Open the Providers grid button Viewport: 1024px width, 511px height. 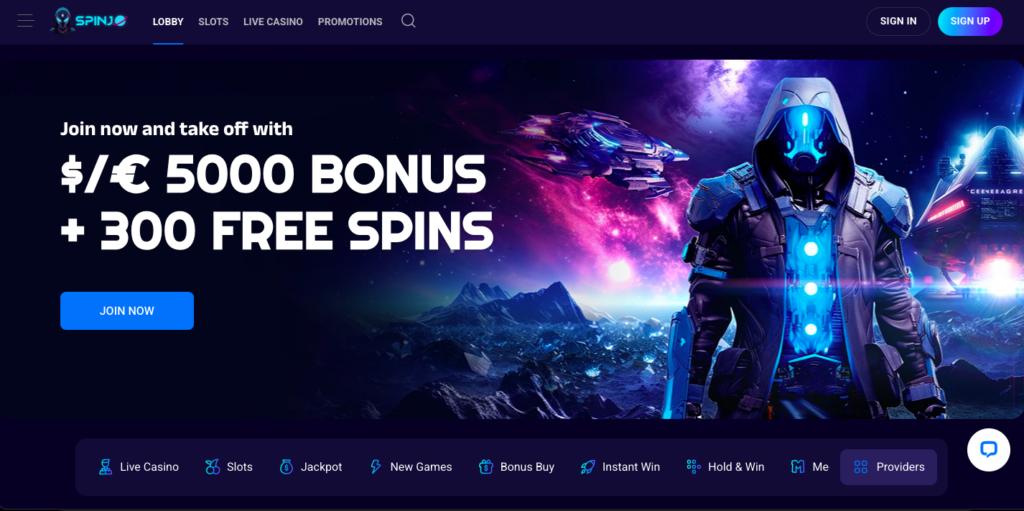(x=888, y=467)
